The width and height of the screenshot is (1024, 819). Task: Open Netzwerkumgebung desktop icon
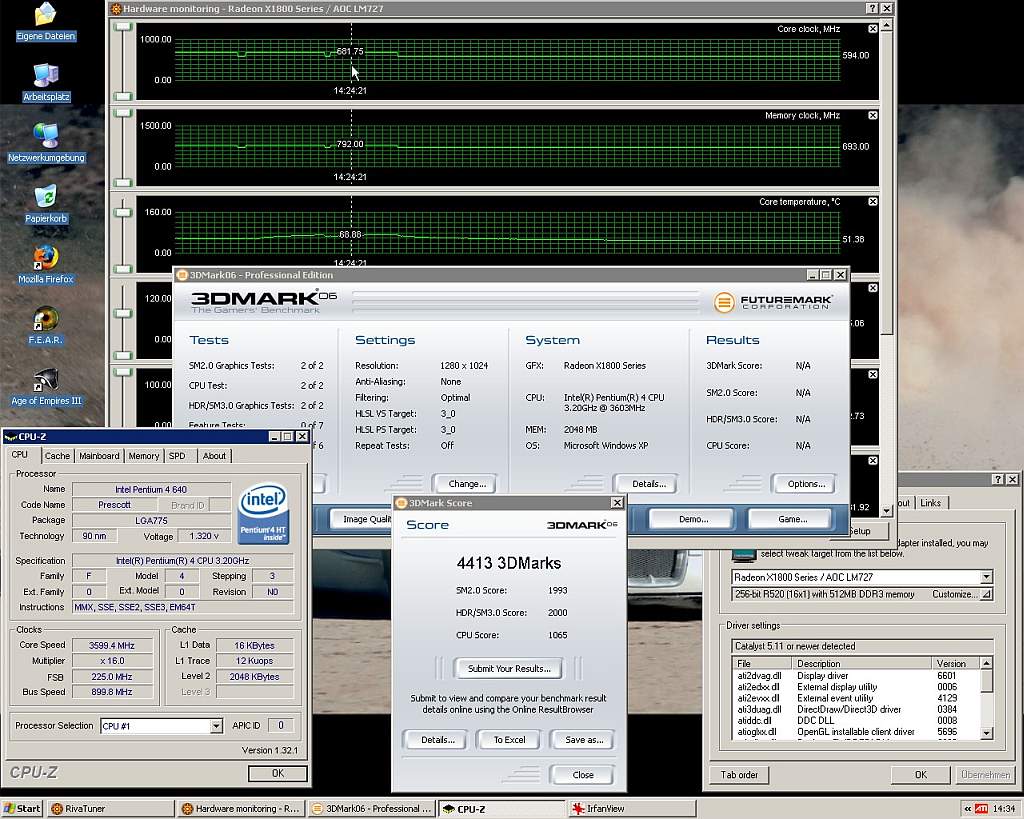point(46,142)
